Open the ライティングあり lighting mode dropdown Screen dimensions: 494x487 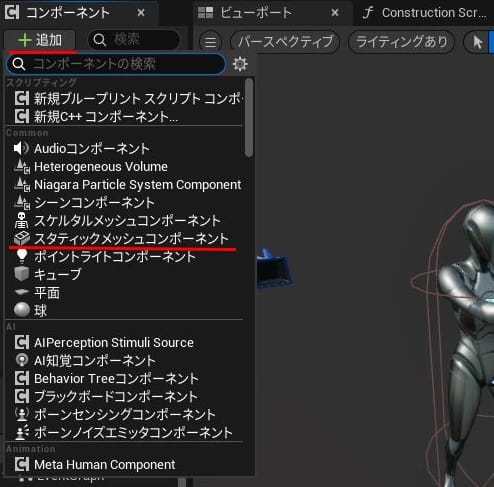pyautogui.click(x=401, y=42)
